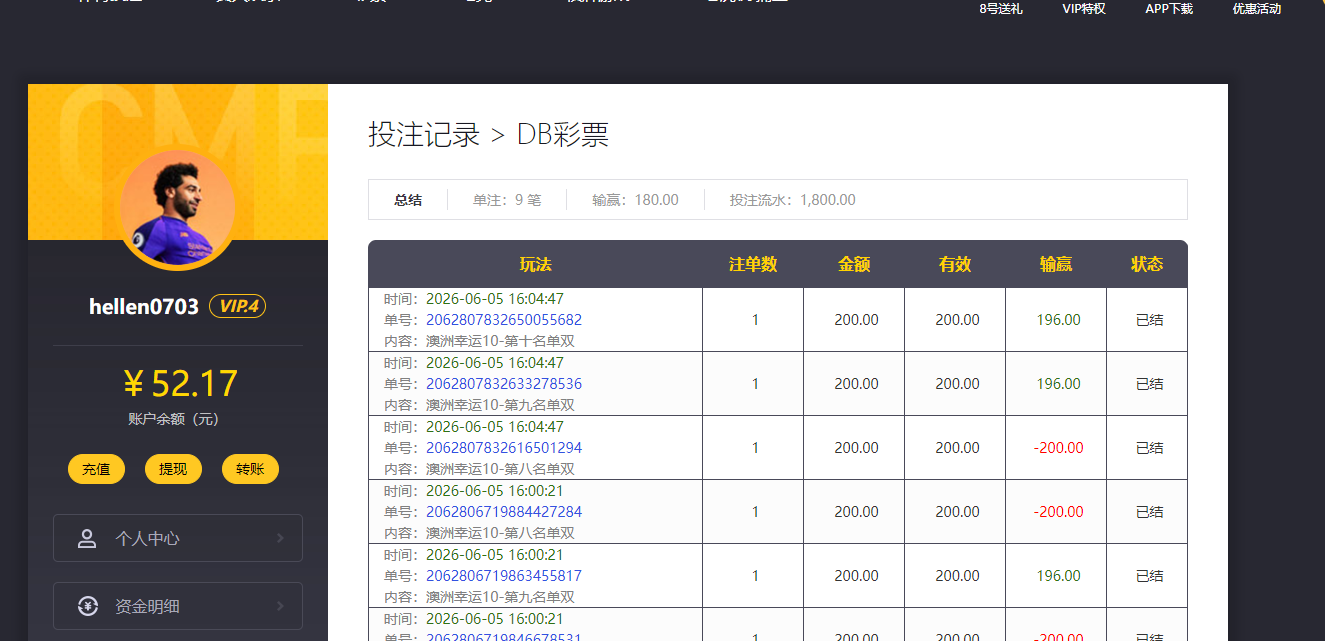Click the 澳洲幸运10-第十名单双 content text
This screenshot has width=1325, height=641.
point(500,341)
